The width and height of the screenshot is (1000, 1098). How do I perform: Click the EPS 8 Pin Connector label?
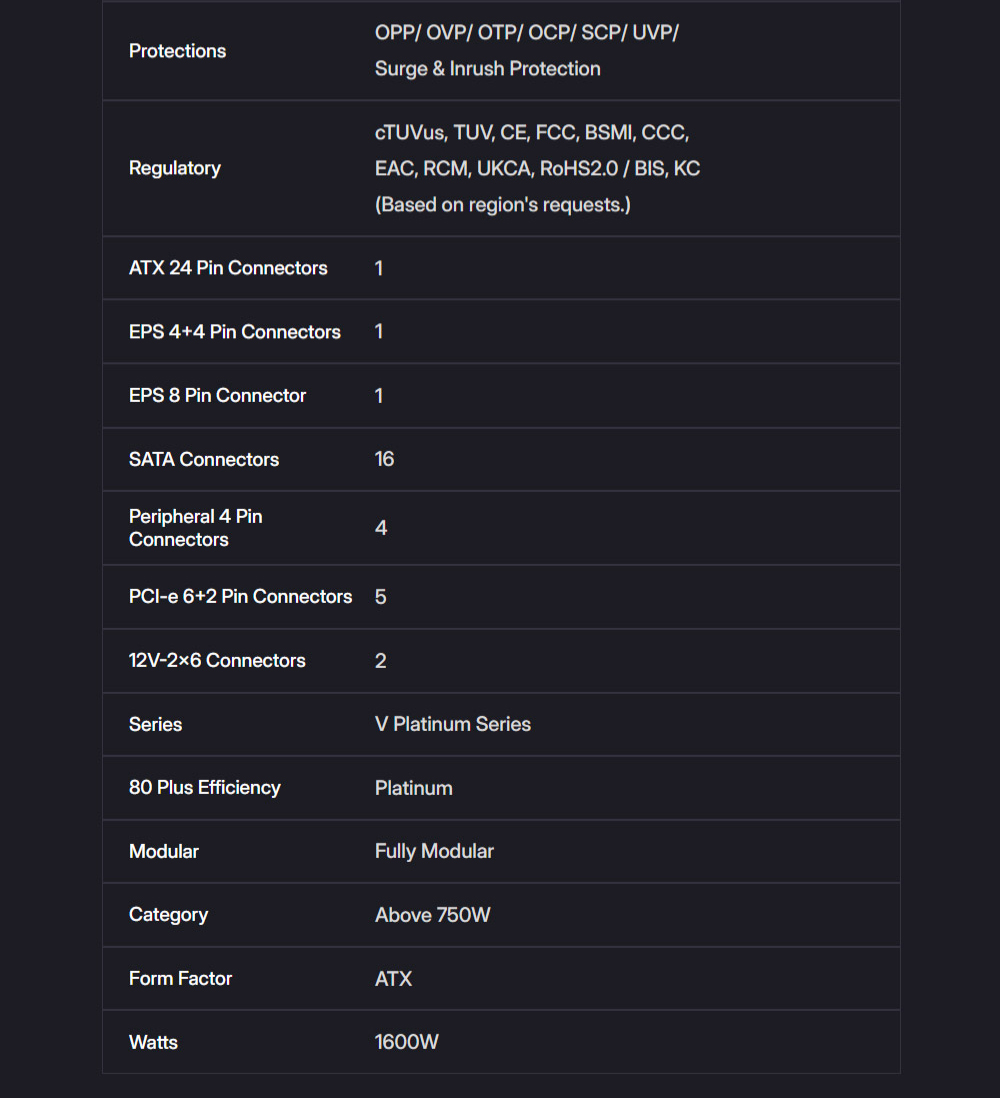point(217,396)
